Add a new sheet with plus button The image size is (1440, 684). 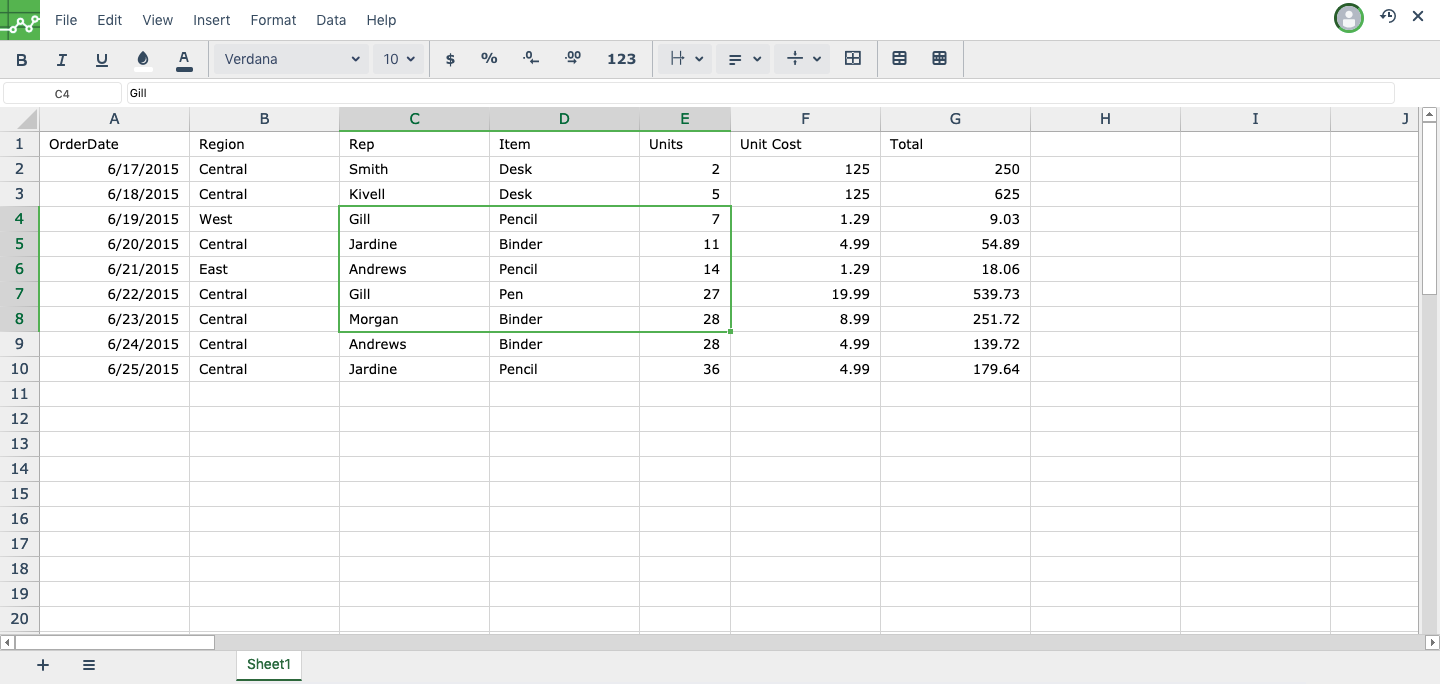(x=43, y=665)
